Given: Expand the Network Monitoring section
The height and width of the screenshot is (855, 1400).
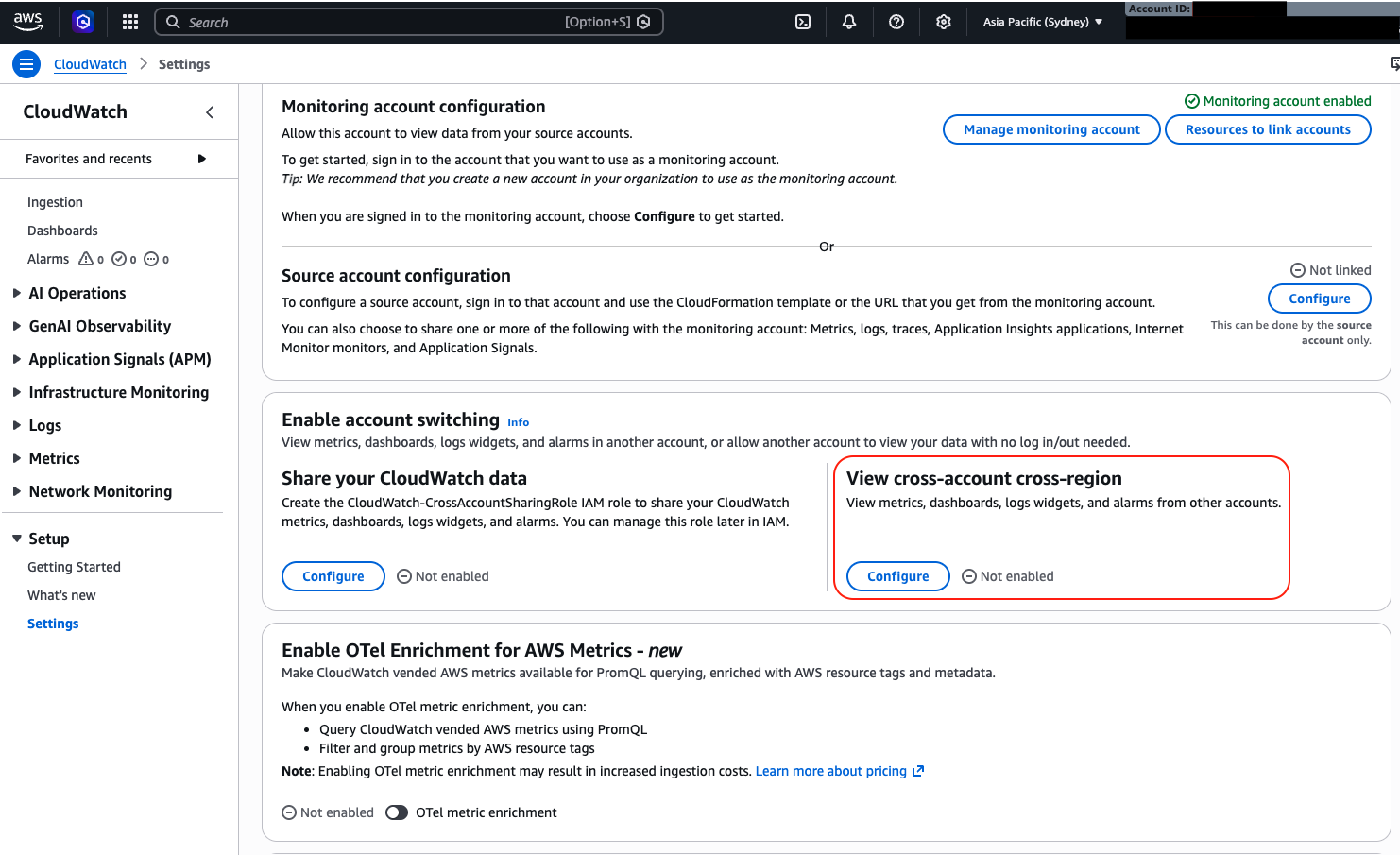Looking at the screenshot, I should pos(17,491).
